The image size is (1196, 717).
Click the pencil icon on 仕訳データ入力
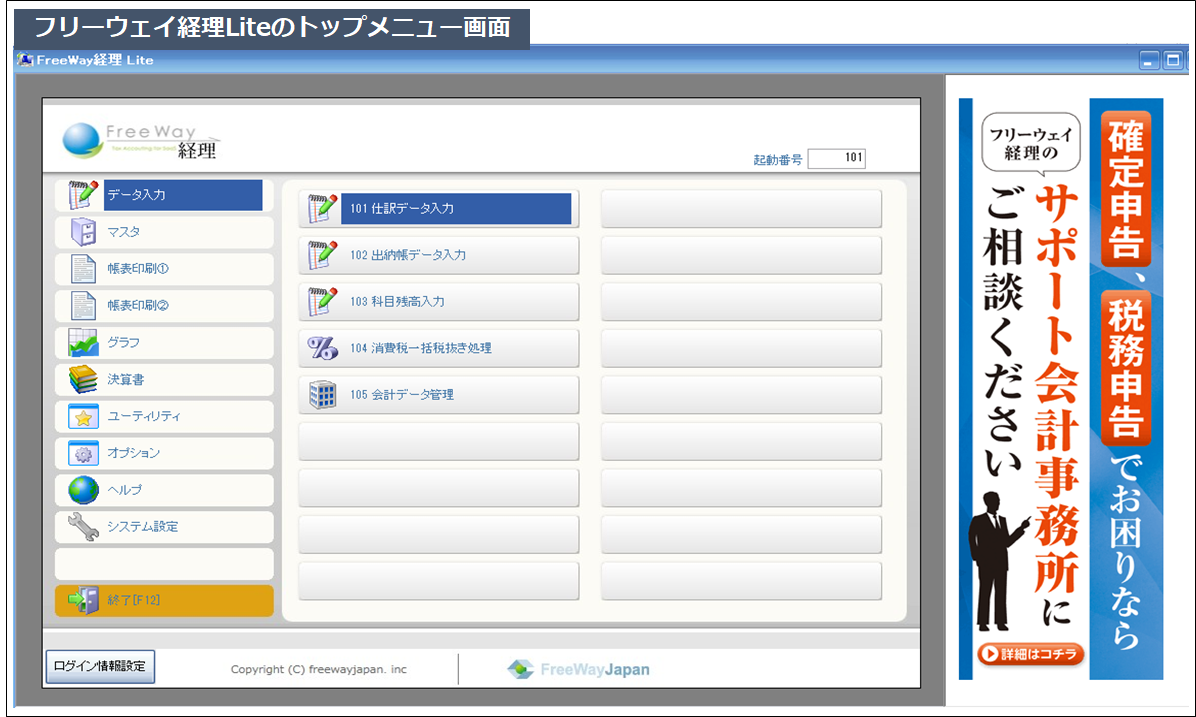321,208
